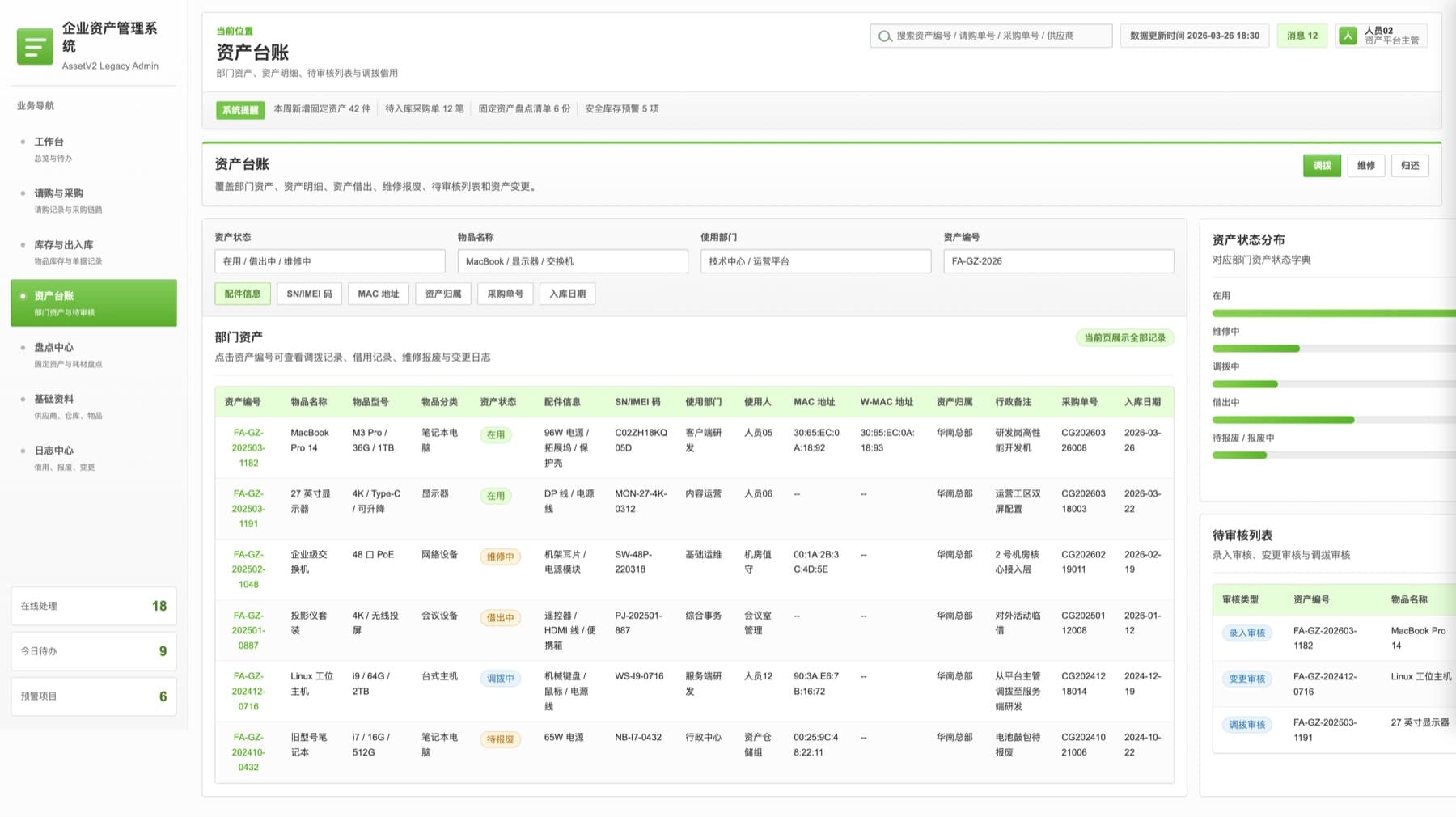Open the 资产状态 filter dropdown

point(330,261)
